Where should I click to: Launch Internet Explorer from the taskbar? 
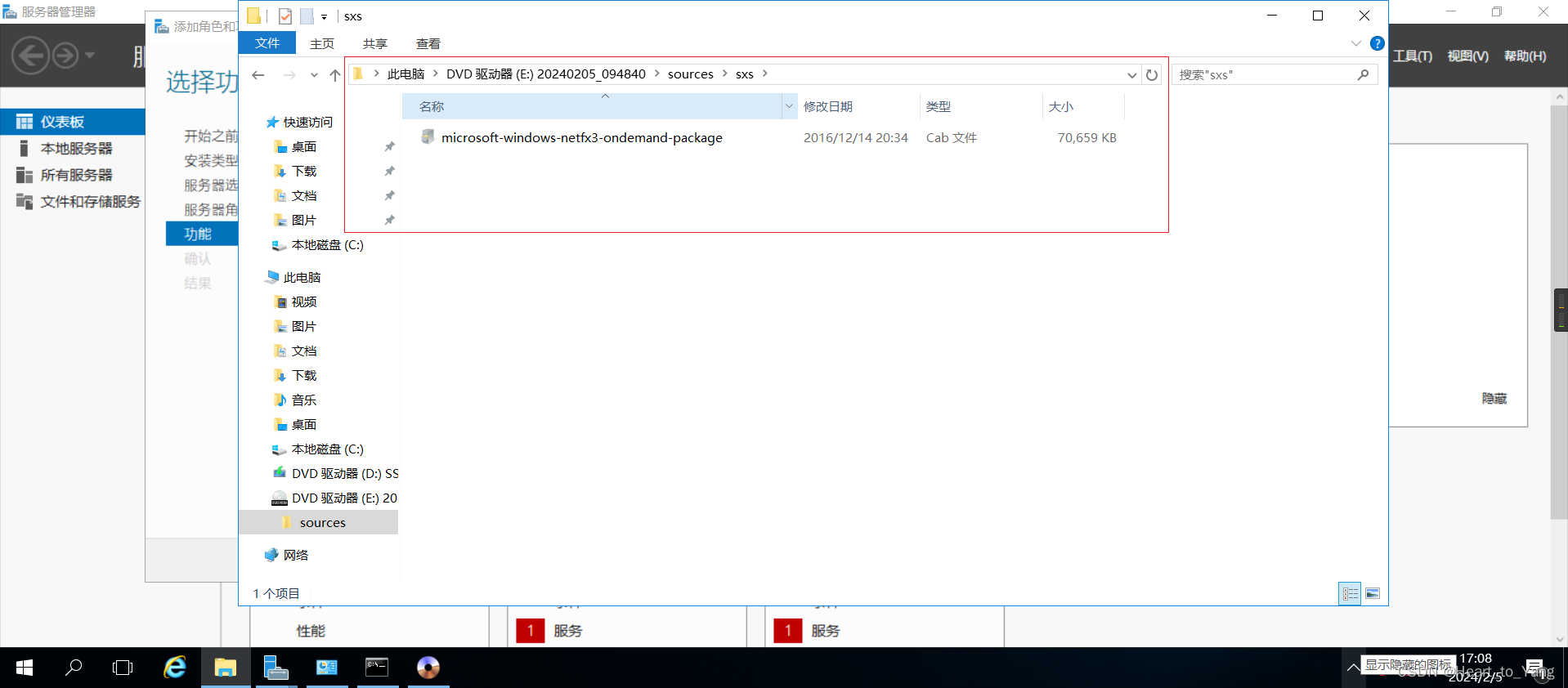pos(175,668)
